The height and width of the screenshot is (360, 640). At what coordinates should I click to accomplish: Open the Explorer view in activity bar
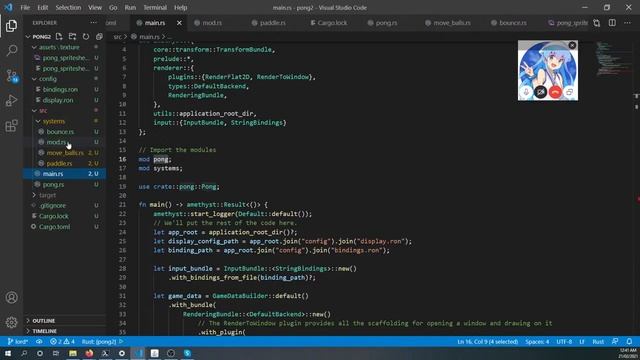(11, 26)
